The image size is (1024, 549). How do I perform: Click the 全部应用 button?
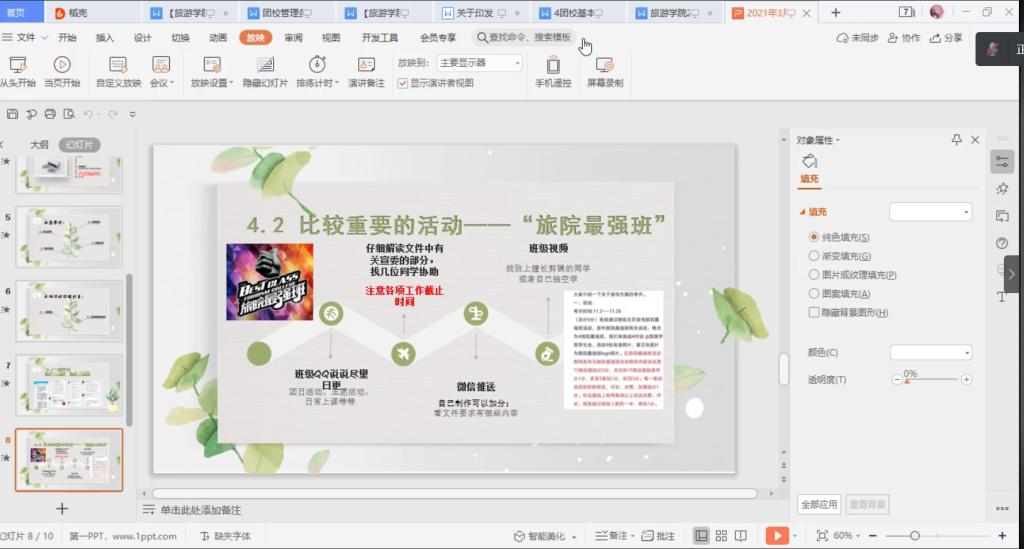click(x=818, y=505)
